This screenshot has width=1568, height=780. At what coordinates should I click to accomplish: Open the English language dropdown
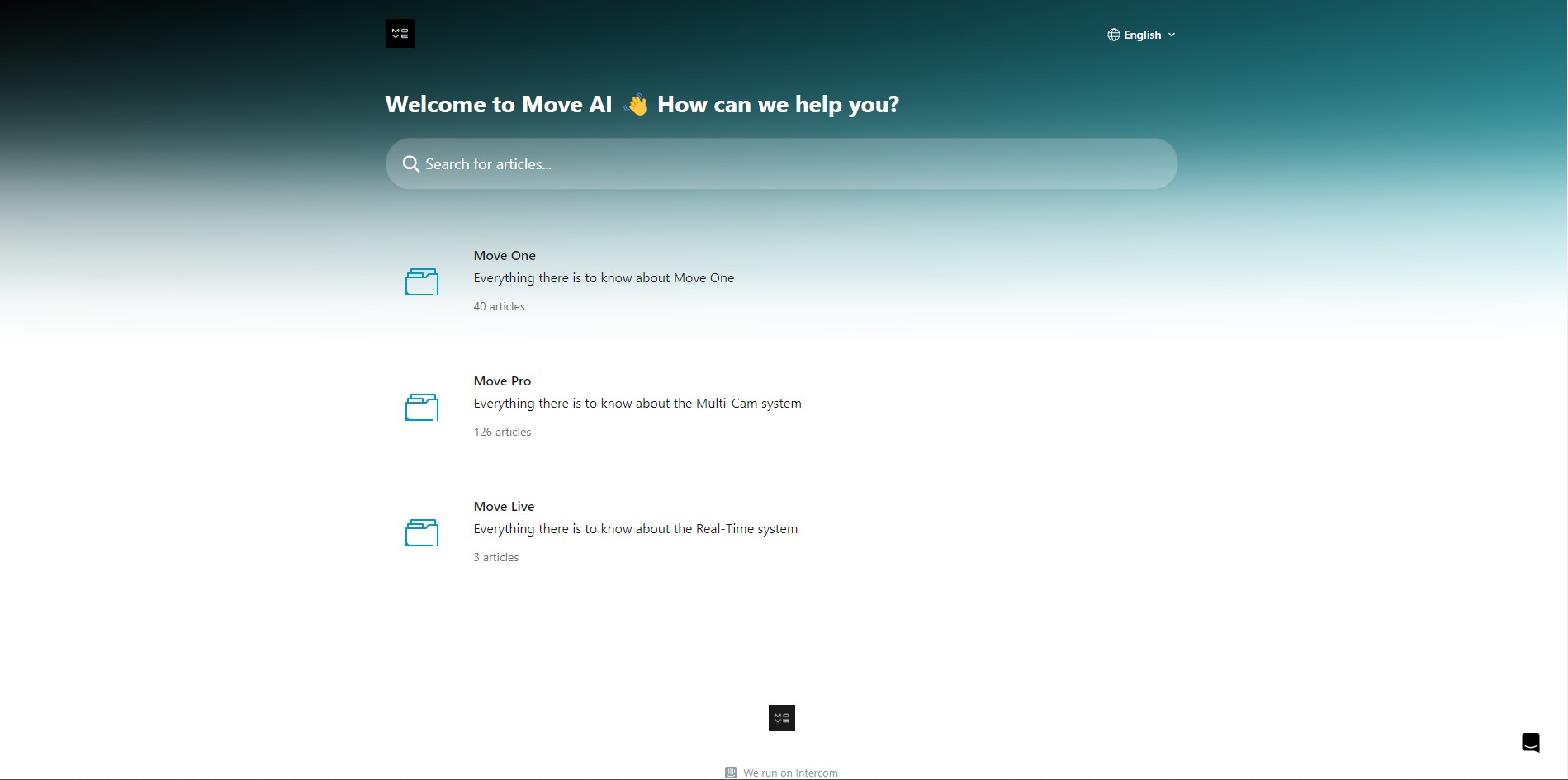1141,35
